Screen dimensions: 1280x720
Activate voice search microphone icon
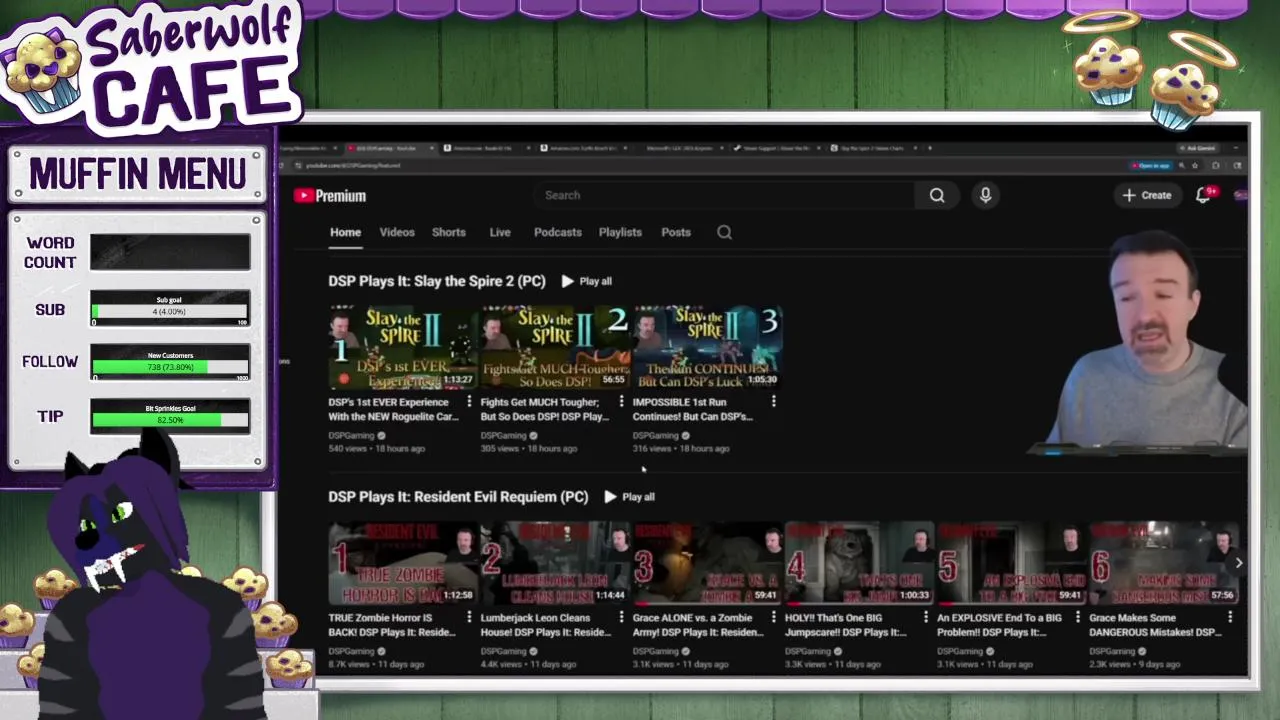985,196
